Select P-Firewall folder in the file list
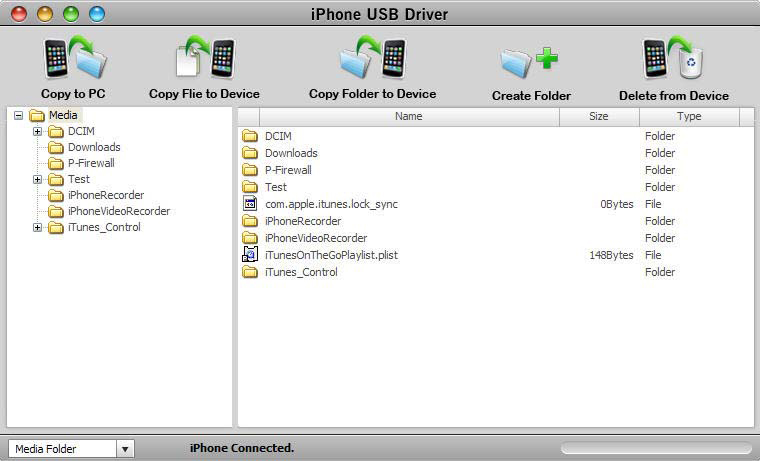 (288, 170)
